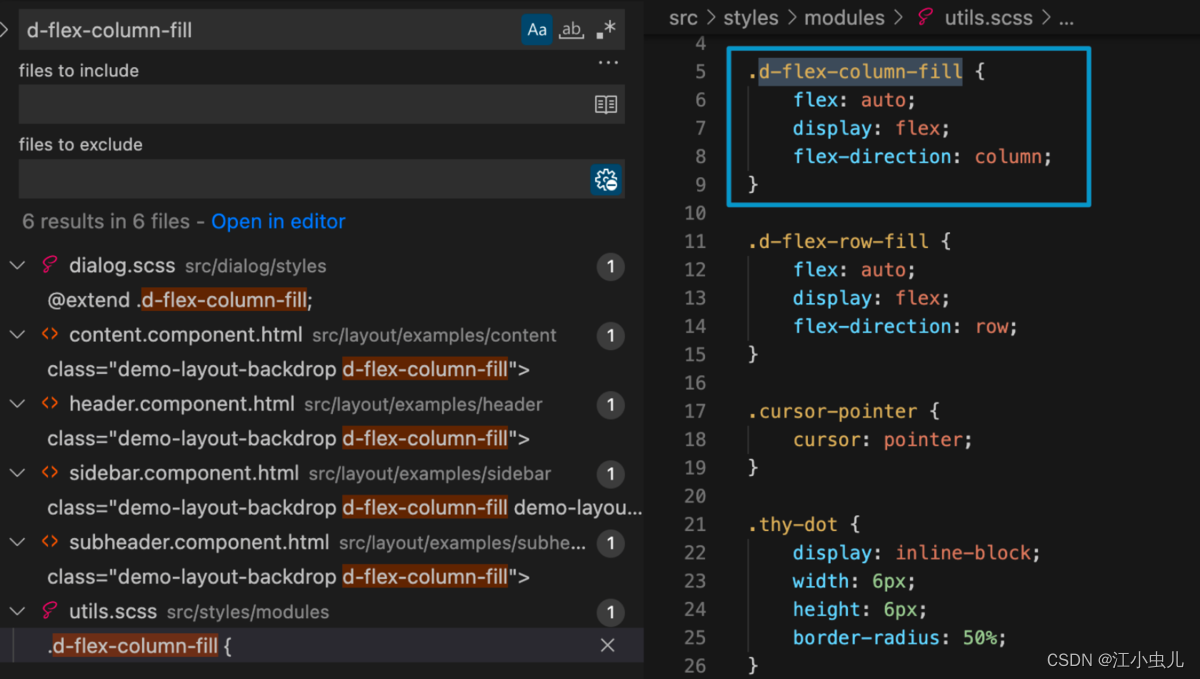Click match count badge for sidebar.component.html
1200x679 pixels.
pyautogui.click(x=610, y=474)
